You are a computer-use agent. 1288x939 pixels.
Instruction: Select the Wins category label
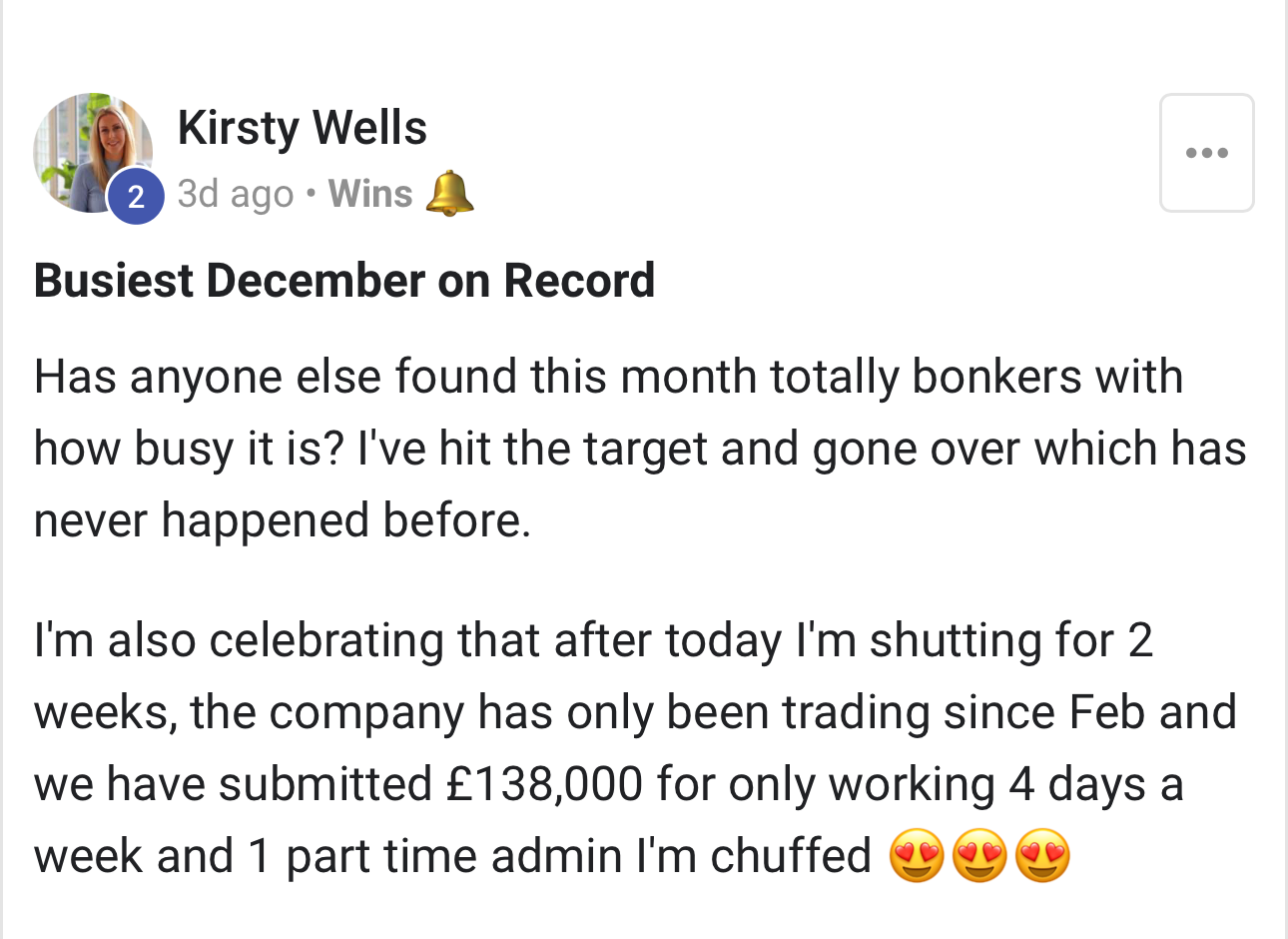[x=370, y=194]
